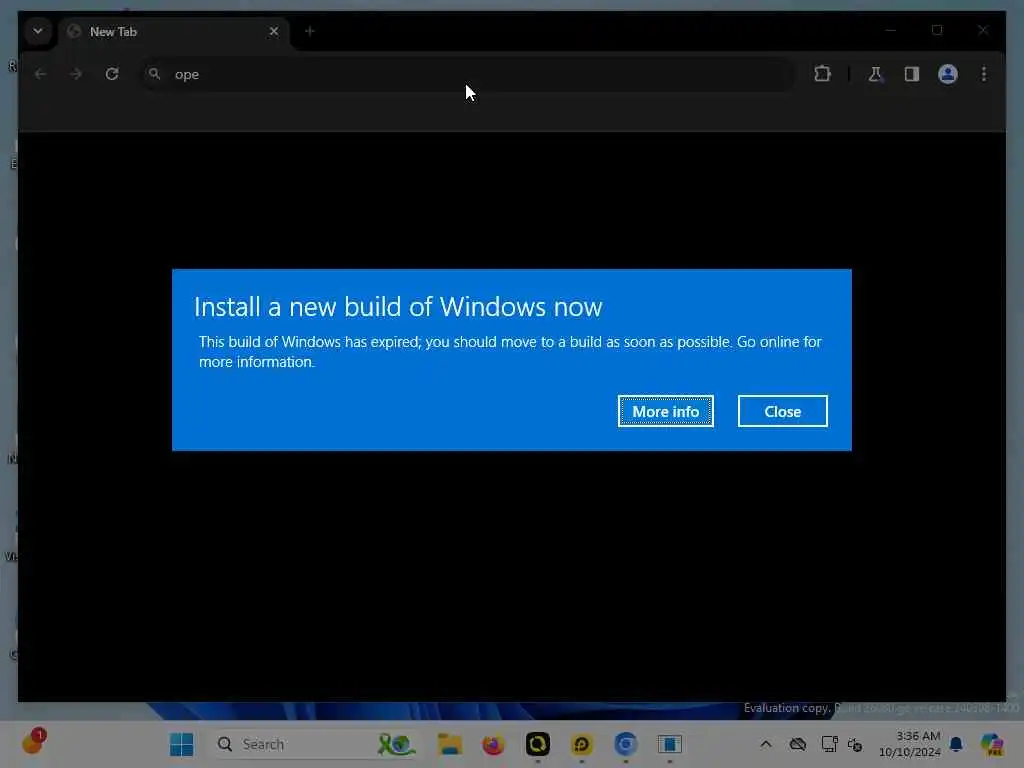Open the Copilot icon in the taskbar corner
The width and height of the screenshot is (1024, 768).
992,744
